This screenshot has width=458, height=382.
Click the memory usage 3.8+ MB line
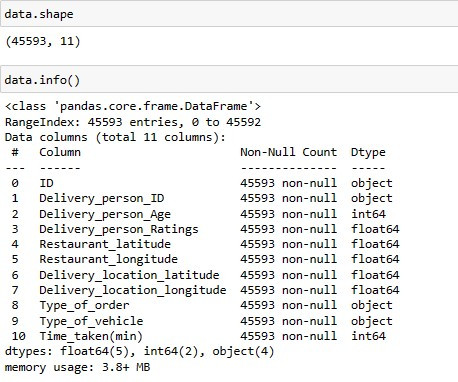pyautogui.click(x=78, y=367)
